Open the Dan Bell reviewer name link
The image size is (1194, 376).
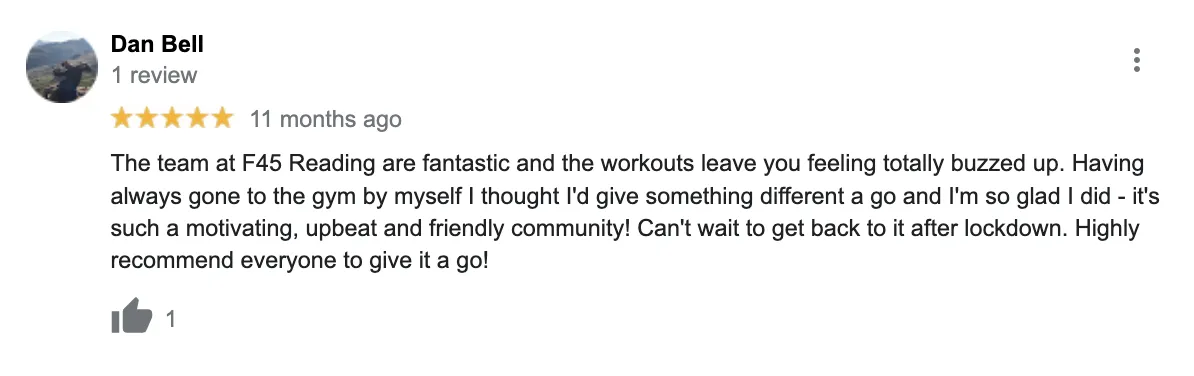click(157, 44)
